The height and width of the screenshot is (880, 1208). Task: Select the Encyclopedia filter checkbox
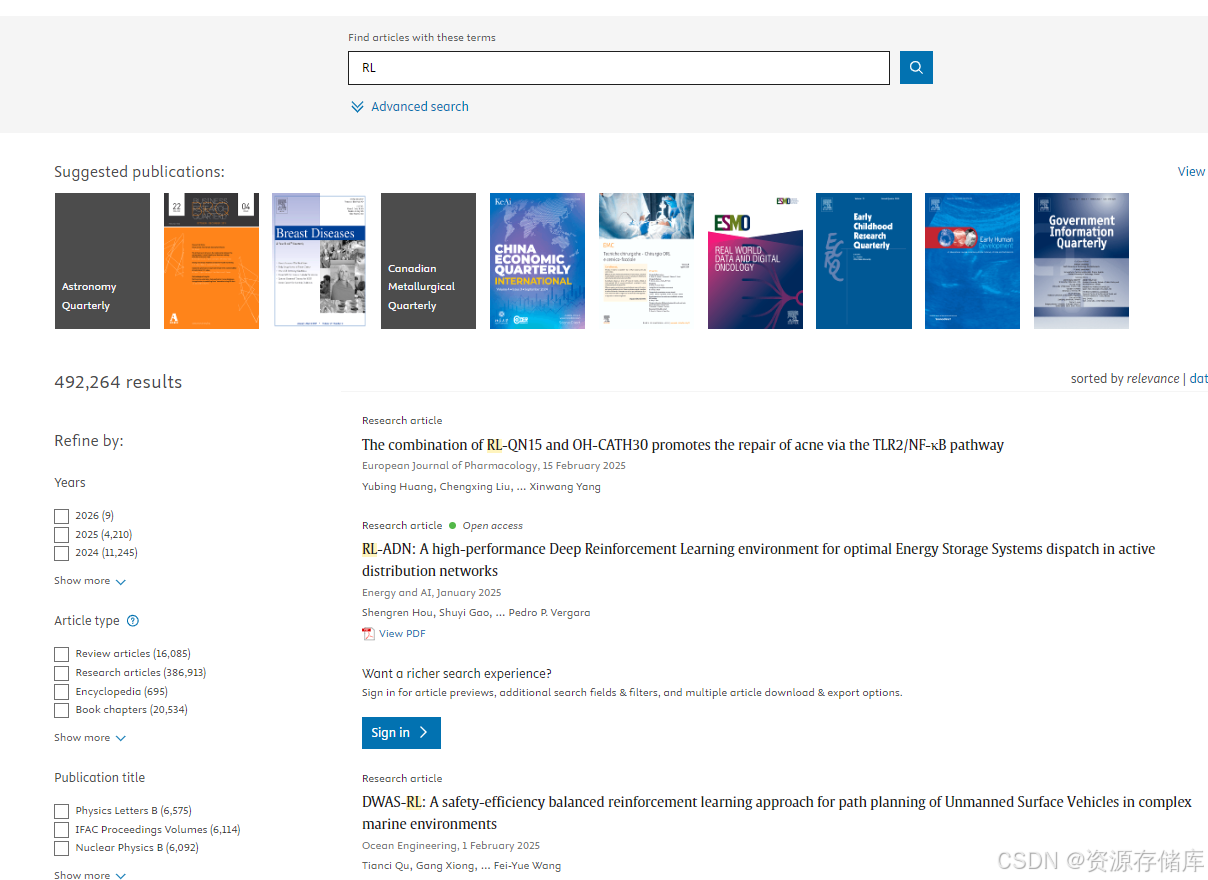point(62,692)
